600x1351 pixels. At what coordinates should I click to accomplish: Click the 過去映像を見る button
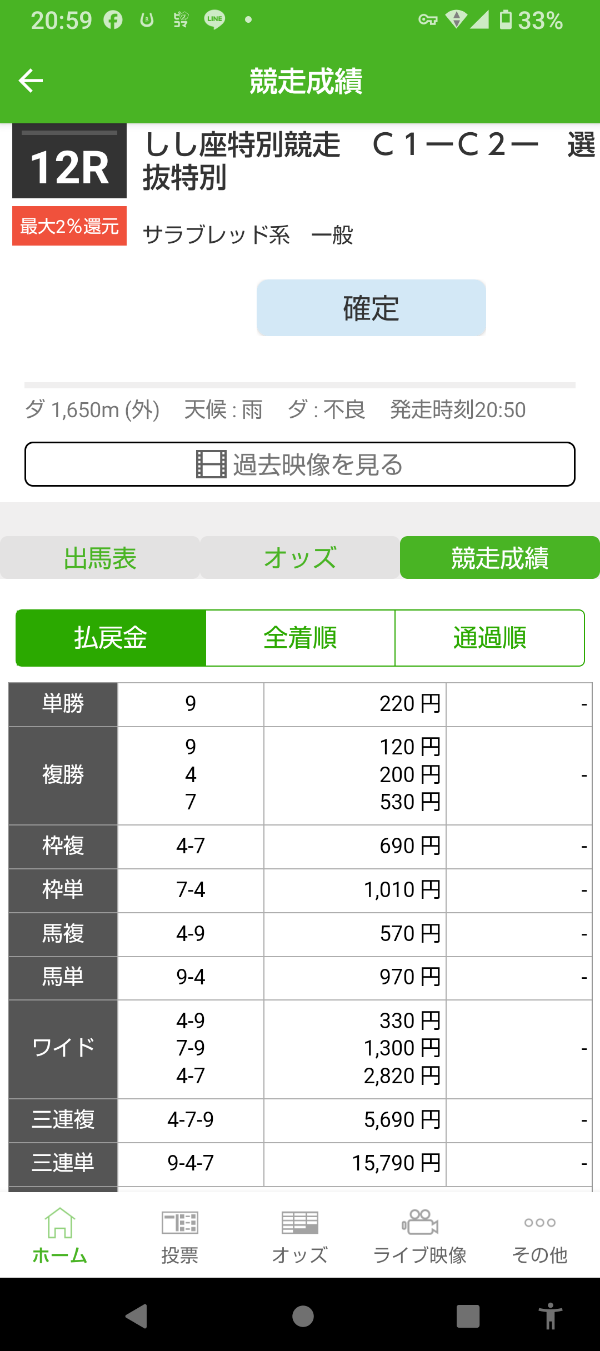pos(300,464)
